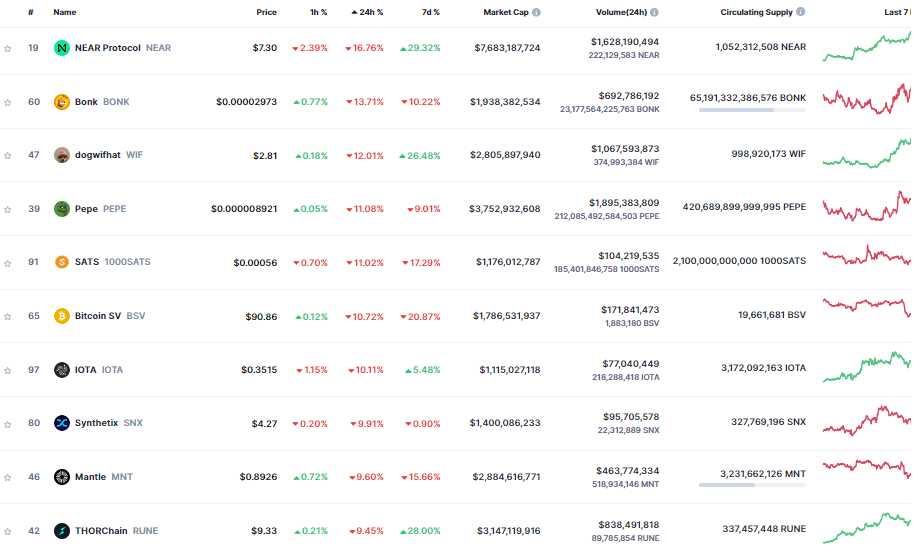921x554 pixels.
Task: Click the Synthetix coin logo
Action: pos(62,423)
